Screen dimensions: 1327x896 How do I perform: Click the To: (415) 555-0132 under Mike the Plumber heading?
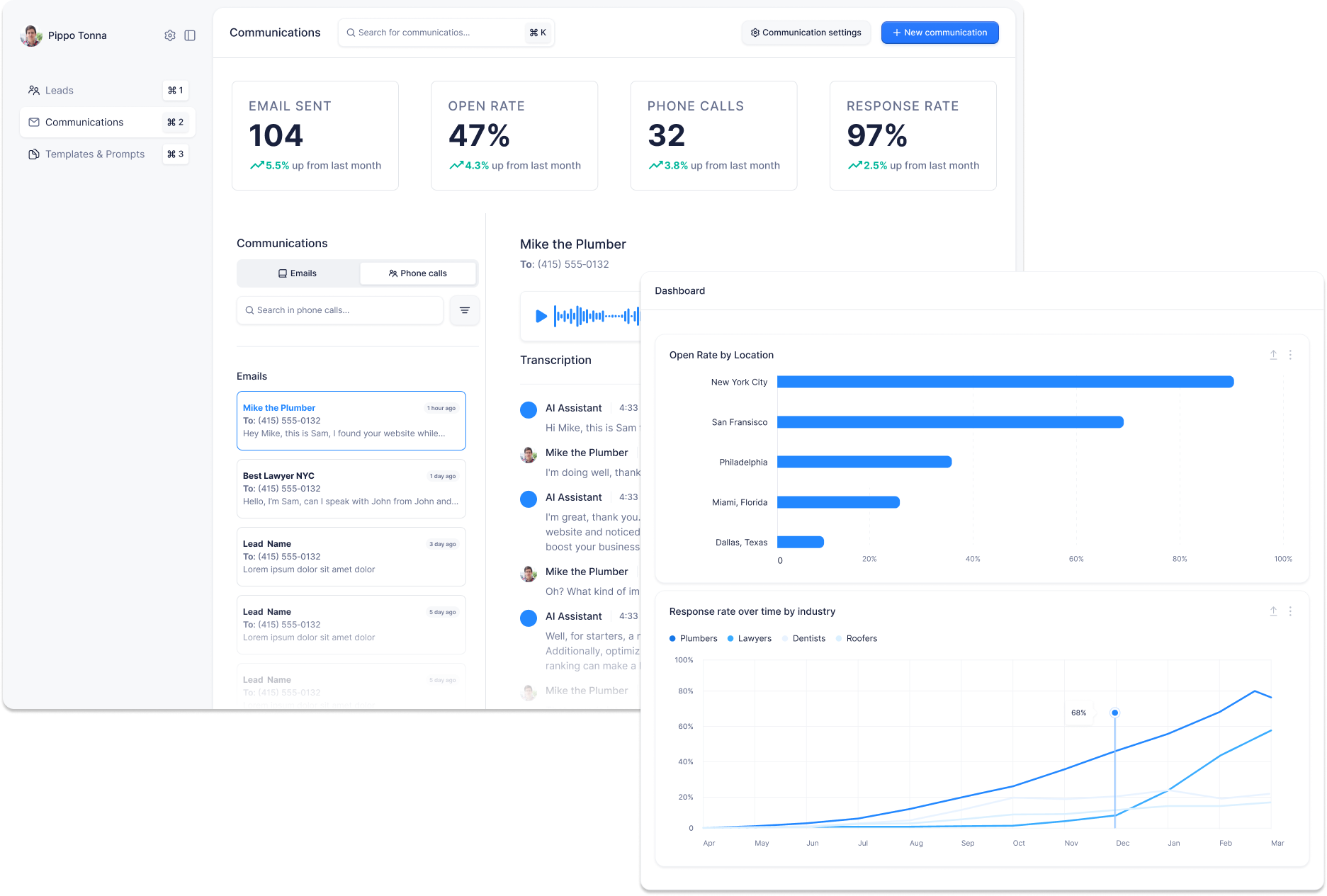pyautogui.click(x=564, y=264)
